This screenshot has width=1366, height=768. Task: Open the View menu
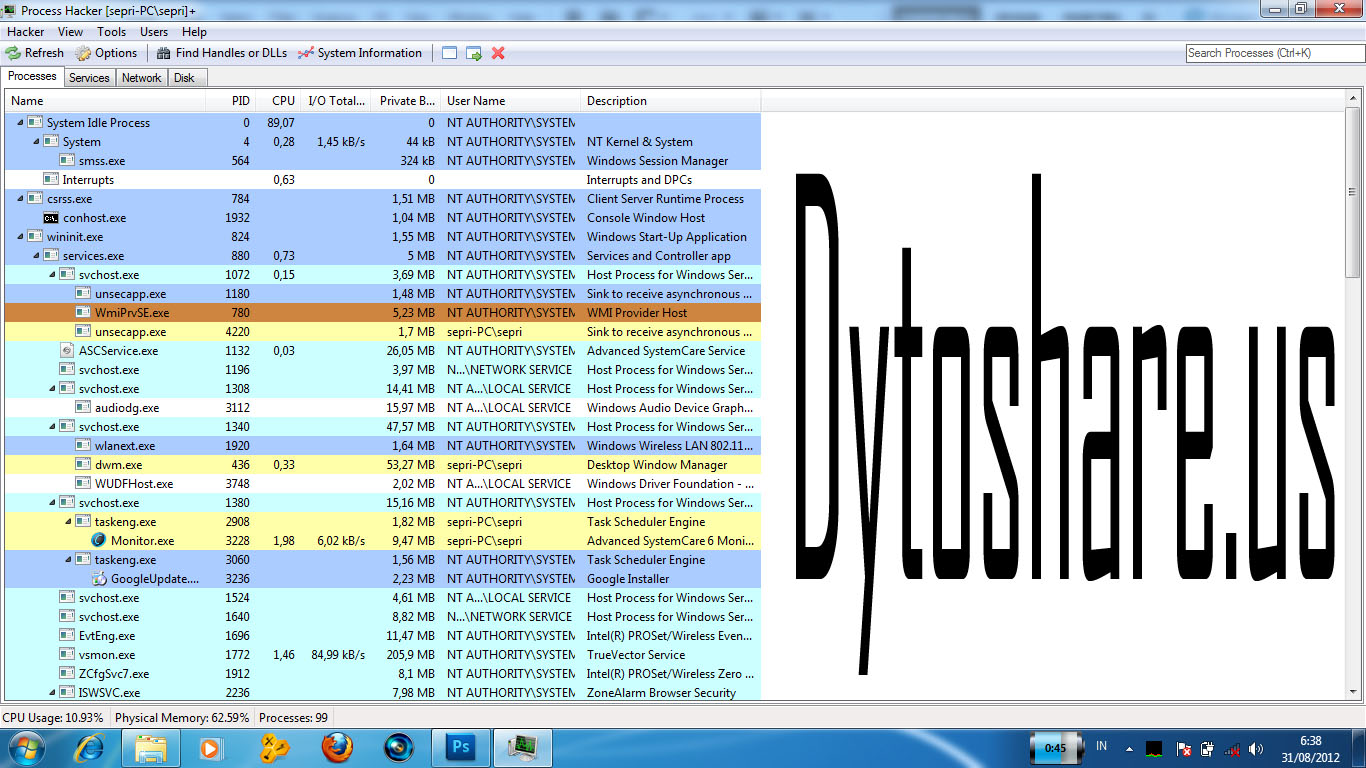(71, 32)
